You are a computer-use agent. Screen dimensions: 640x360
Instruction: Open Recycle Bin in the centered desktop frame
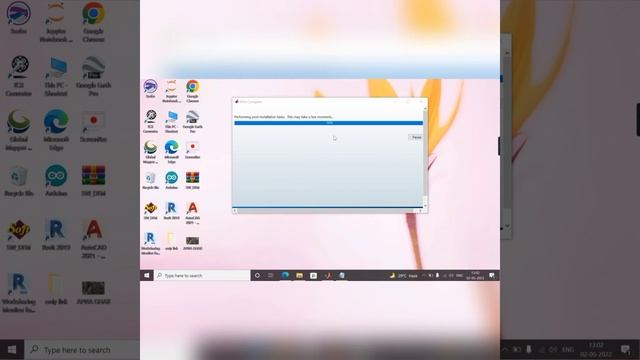pos(150,180)
